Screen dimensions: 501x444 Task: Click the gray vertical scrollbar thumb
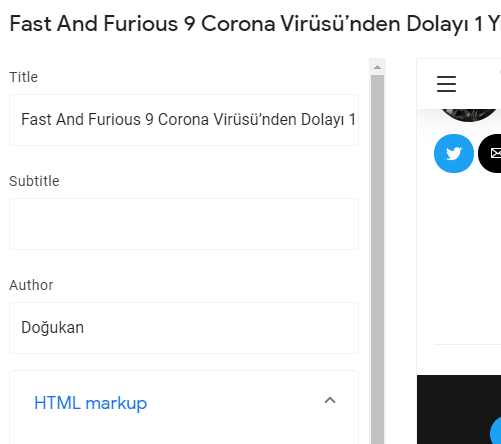(x=377, y=259)
